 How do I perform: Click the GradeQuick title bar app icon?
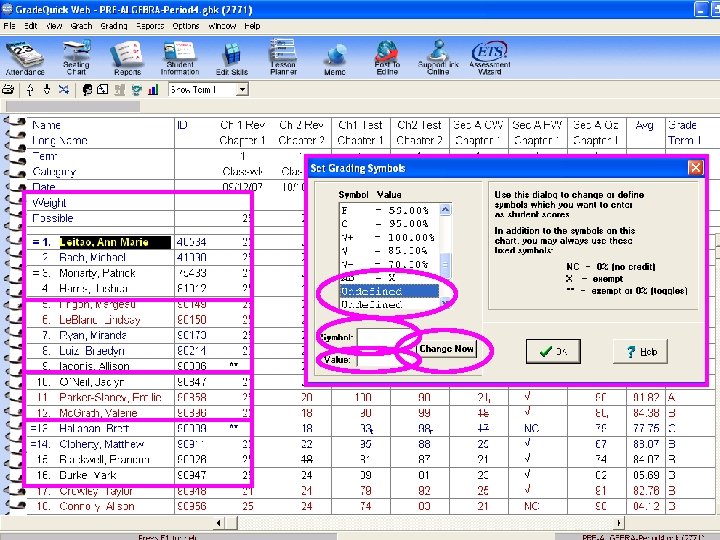point(6,9)
